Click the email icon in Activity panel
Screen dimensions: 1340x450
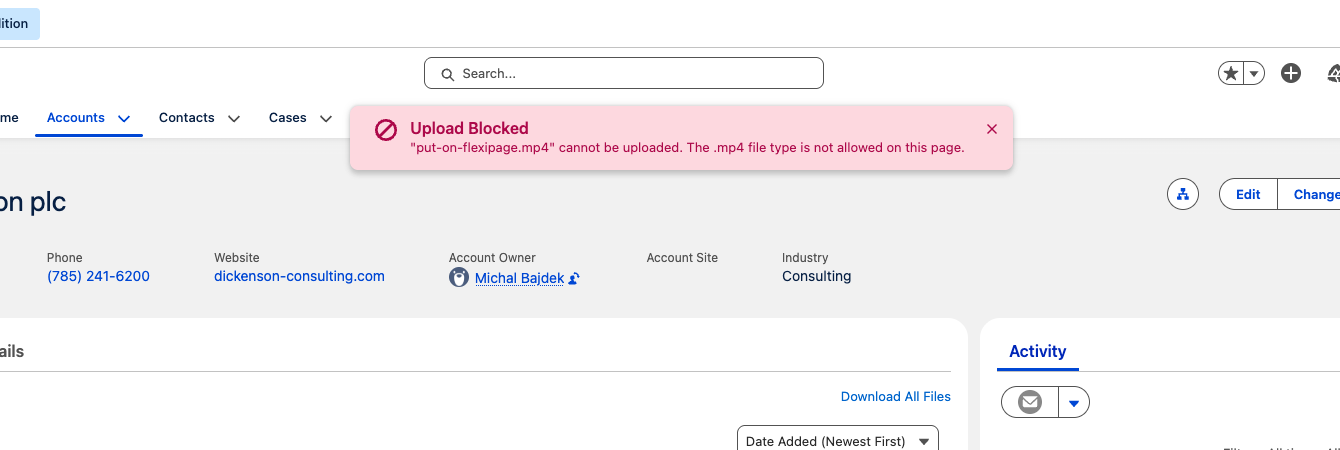click(1030, 402)
